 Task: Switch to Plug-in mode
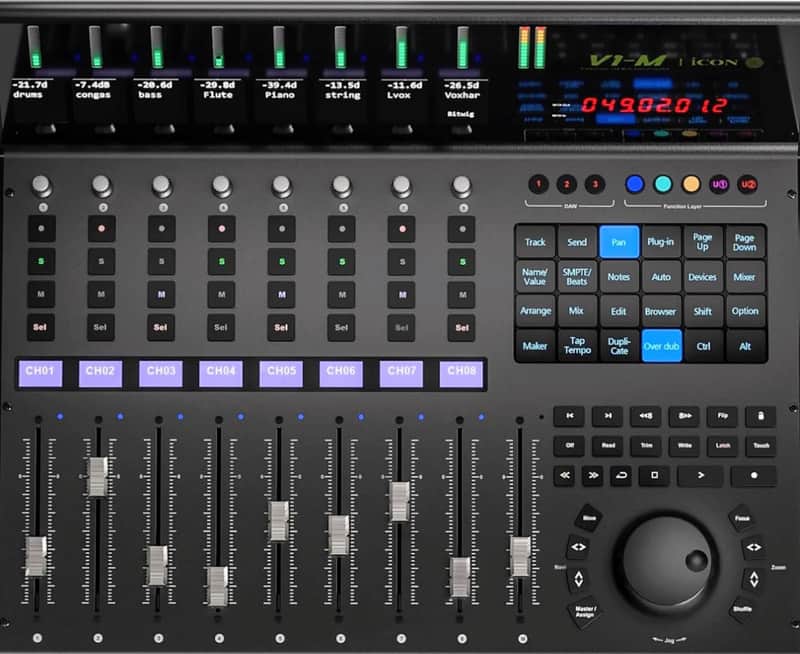pyautogui.click(x=661, y=242)
